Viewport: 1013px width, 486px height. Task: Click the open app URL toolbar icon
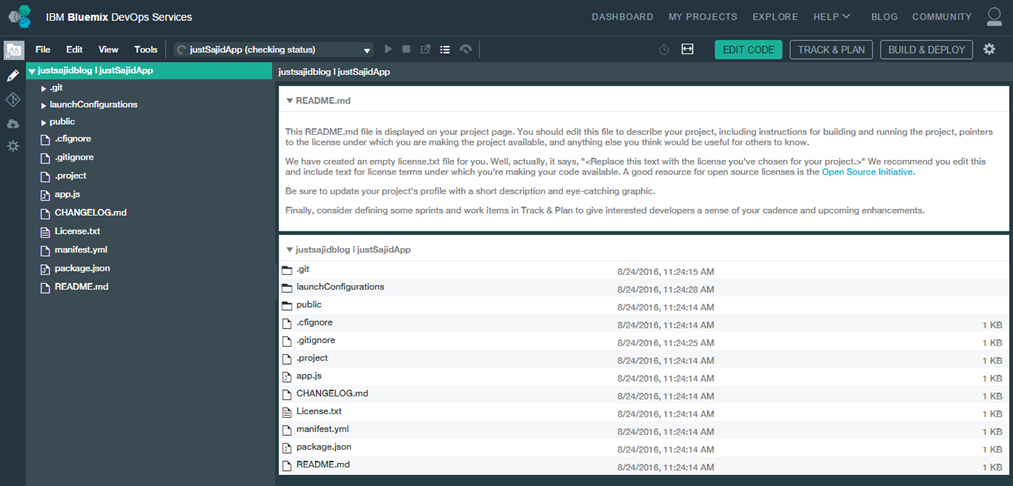point(425,49)
